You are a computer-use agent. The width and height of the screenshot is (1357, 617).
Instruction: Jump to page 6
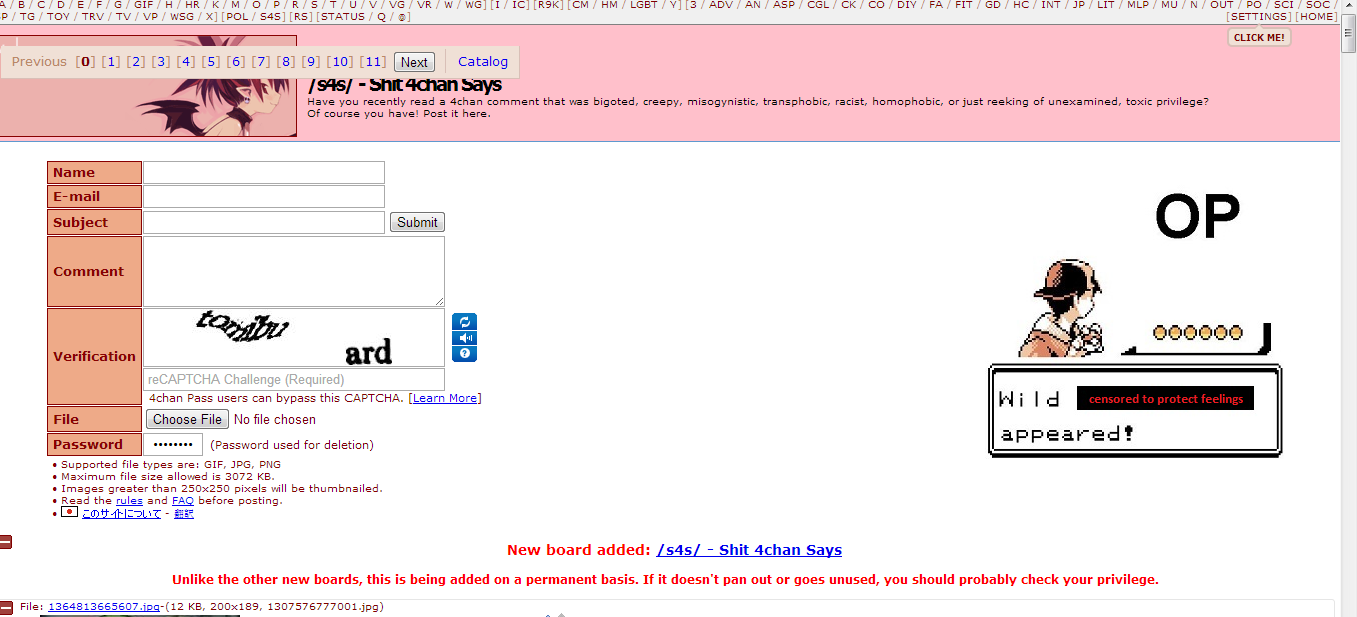(235, 62)
